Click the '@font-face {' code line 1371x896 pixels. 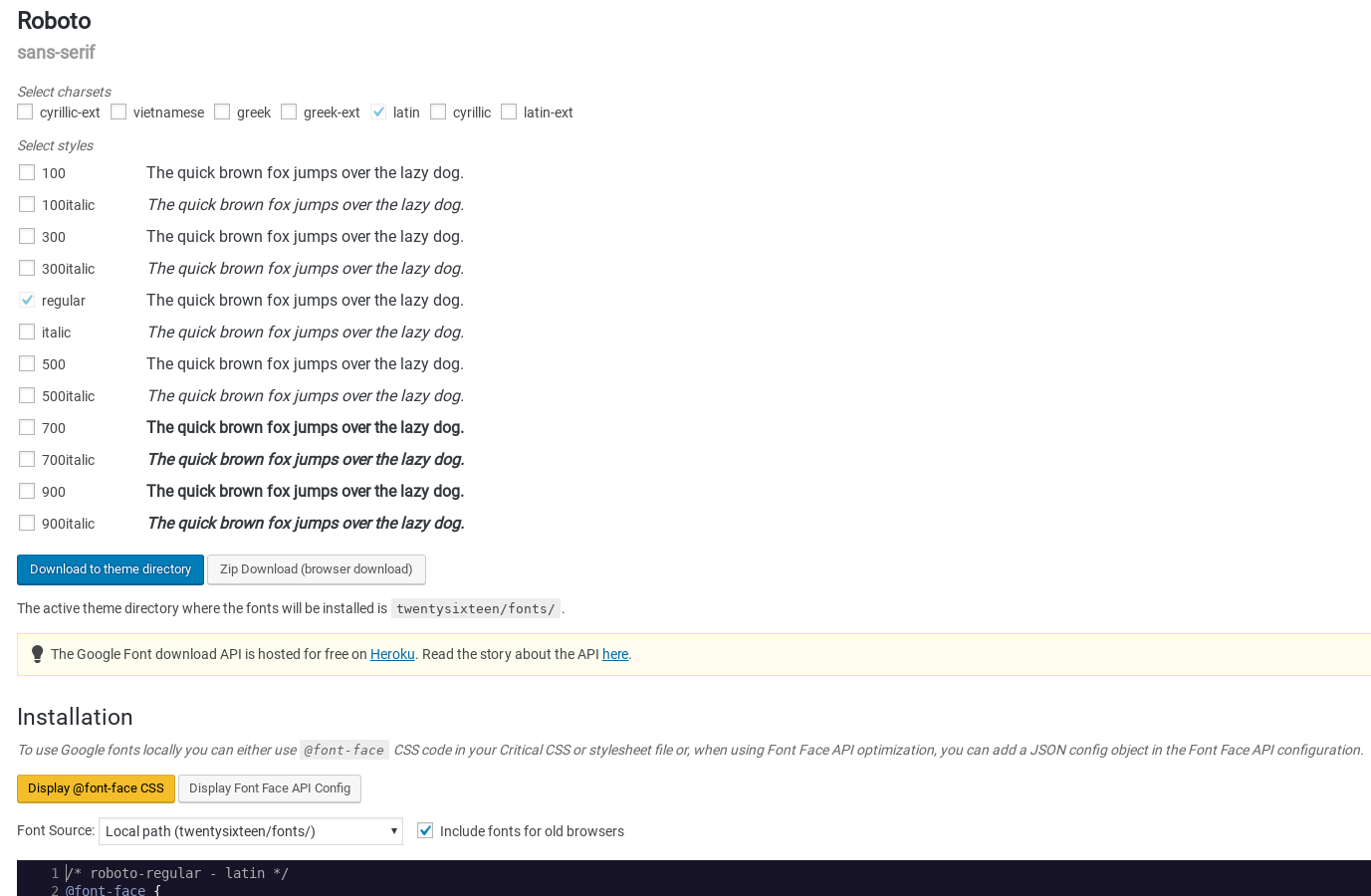pyautogui.click(x=114, y=889)
